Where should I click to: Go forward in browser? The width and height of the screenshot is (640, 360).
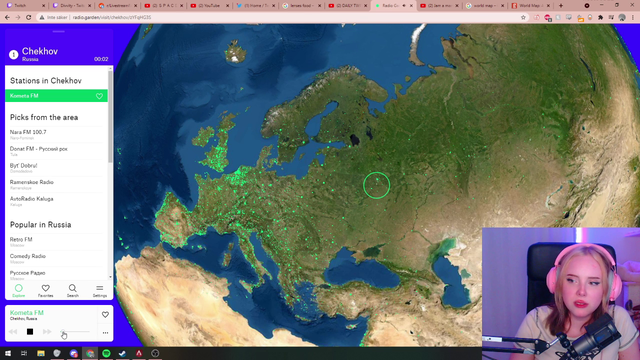(18, 18)
